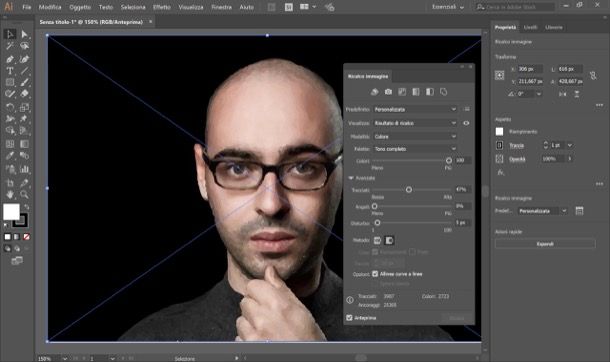610x362 pixels.
Task: Open the Predef Personalizzata dropdown in Properties
Action: pos(543,211)
